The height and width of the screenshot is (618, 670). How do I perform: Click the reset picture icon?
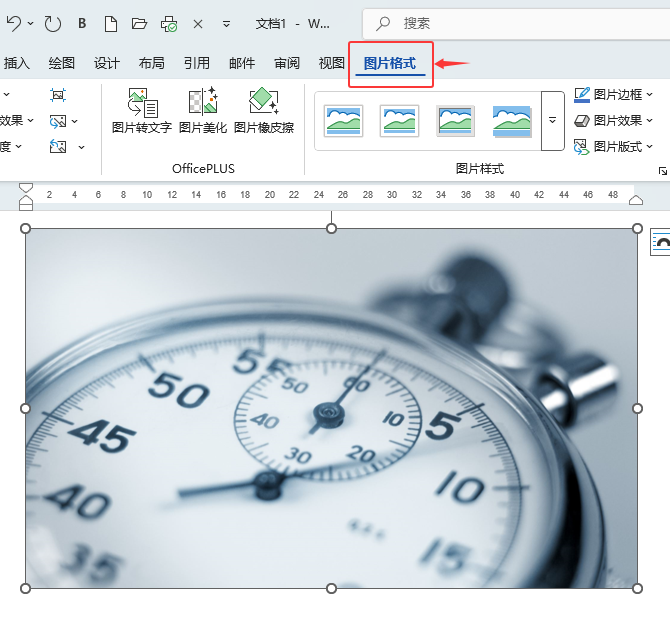(x=58, y=147)
